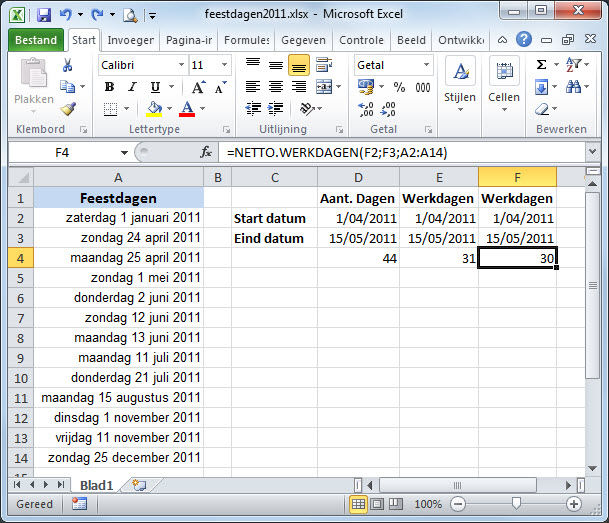The height and width of the screenshot is (523, 609).
Task: Undo the last action
Action: (x=65, y=15)
